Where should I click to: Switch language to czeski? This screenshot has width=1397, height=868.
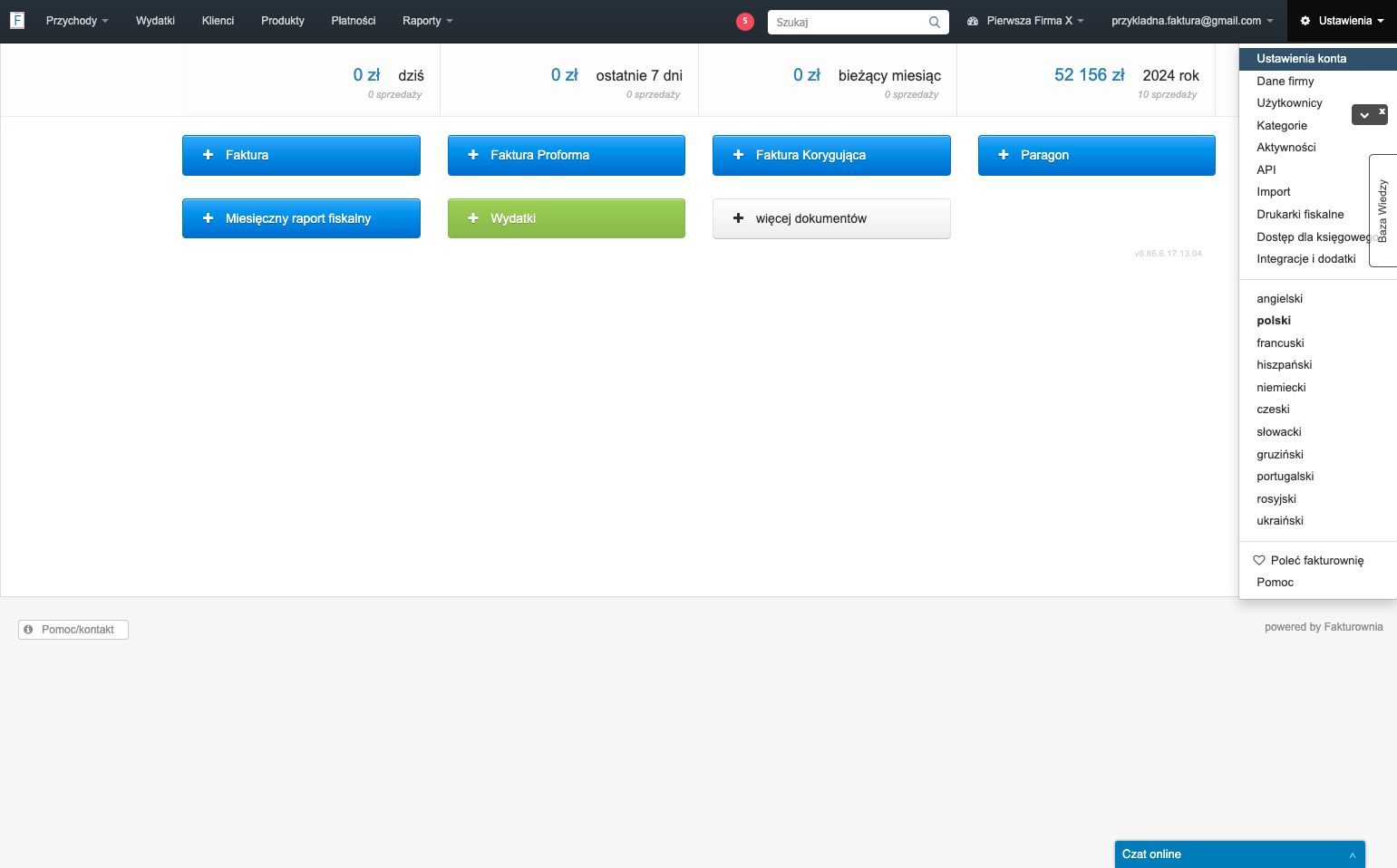point(1317,409)
